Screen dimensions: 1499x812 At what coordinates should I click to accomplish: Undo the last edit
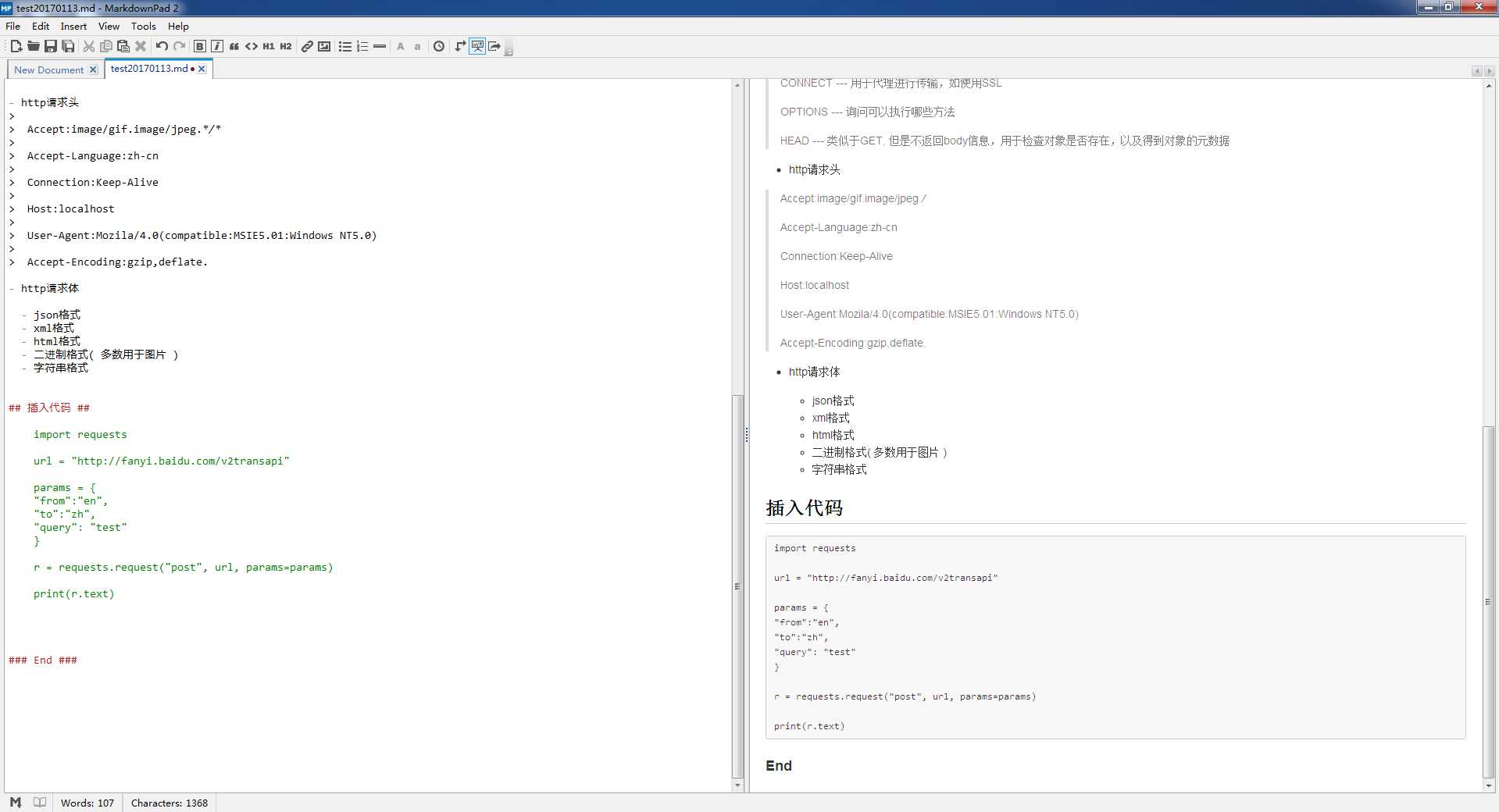162,47
